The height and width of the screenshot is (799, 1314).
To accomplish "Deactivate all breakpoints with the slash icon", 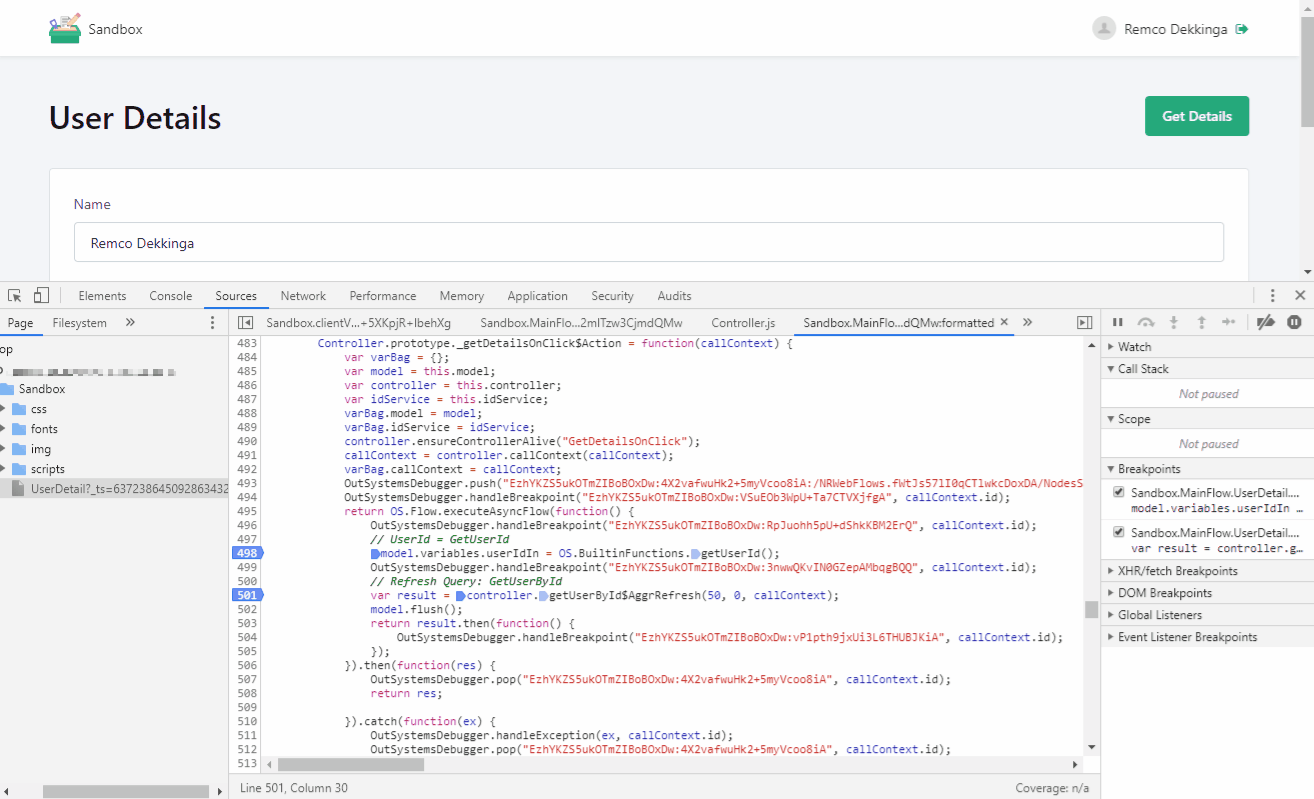I will (x=1265, y=322).
